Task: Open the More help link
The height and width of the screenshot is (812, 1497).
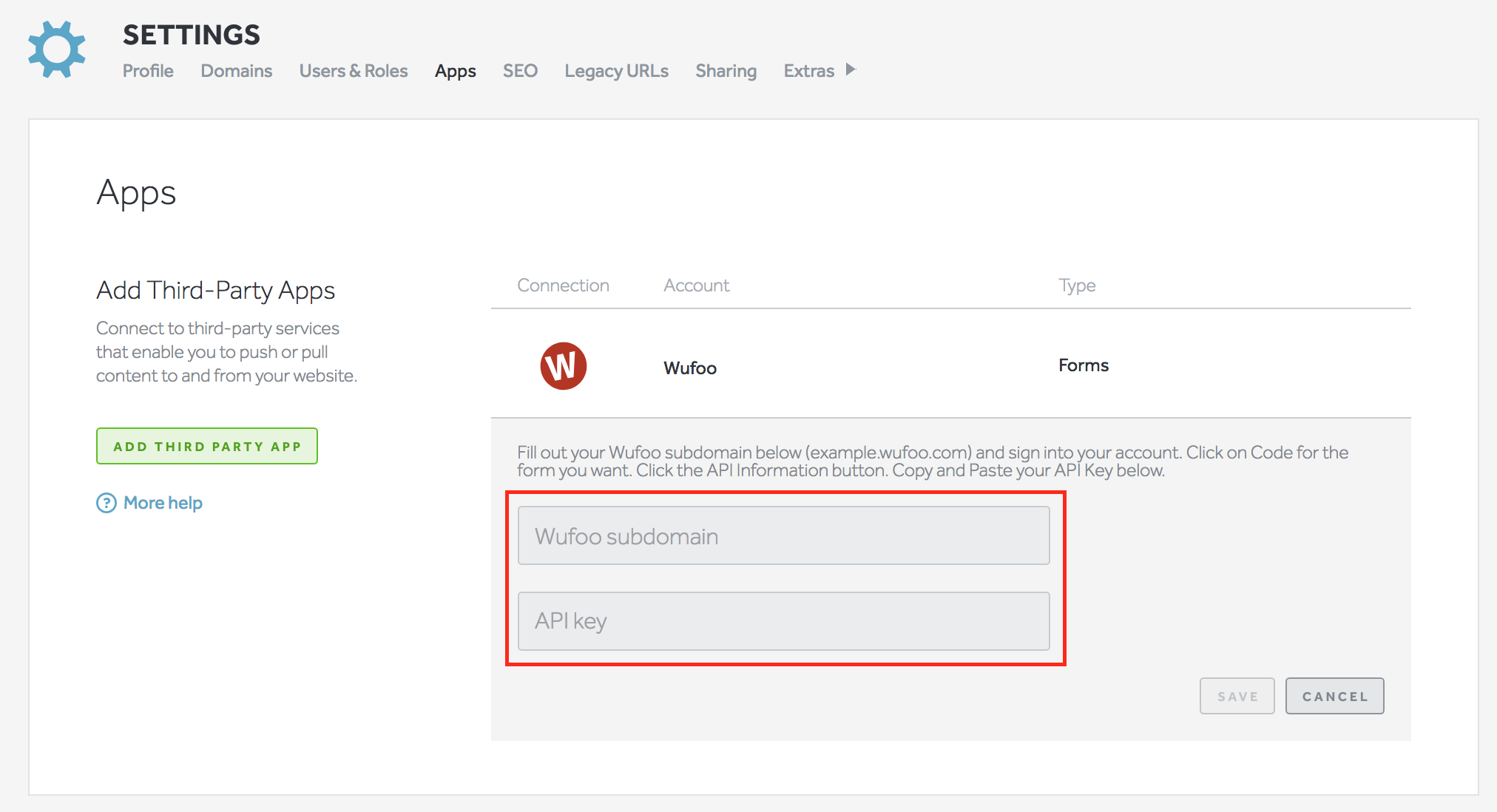Action: click(163, 503)
